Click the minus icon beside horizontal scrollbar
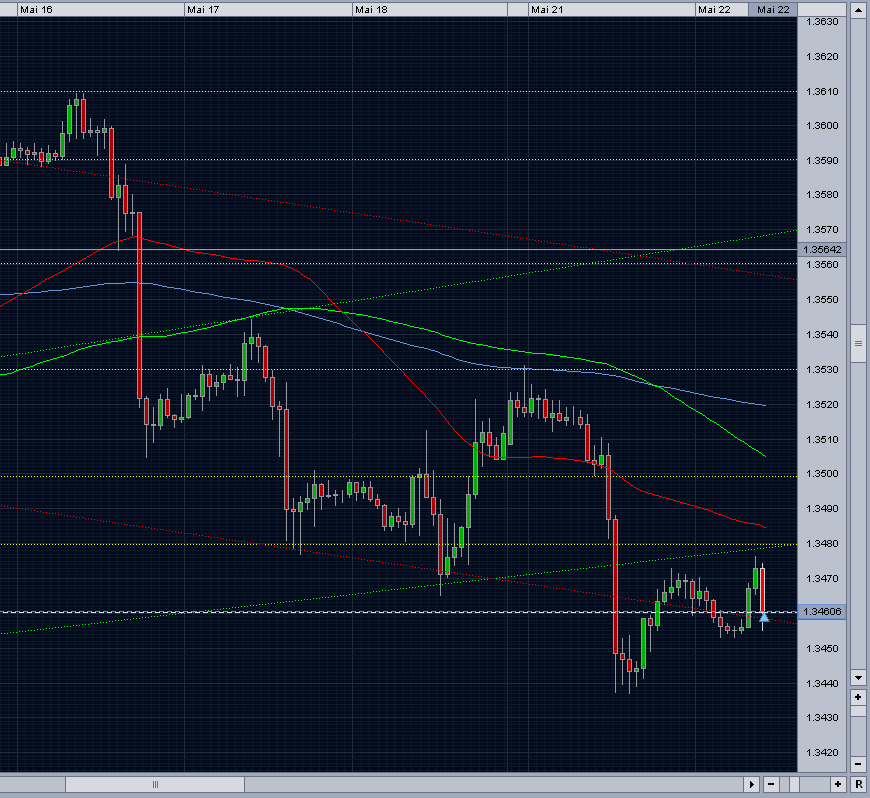 click(x=771, y=785)
